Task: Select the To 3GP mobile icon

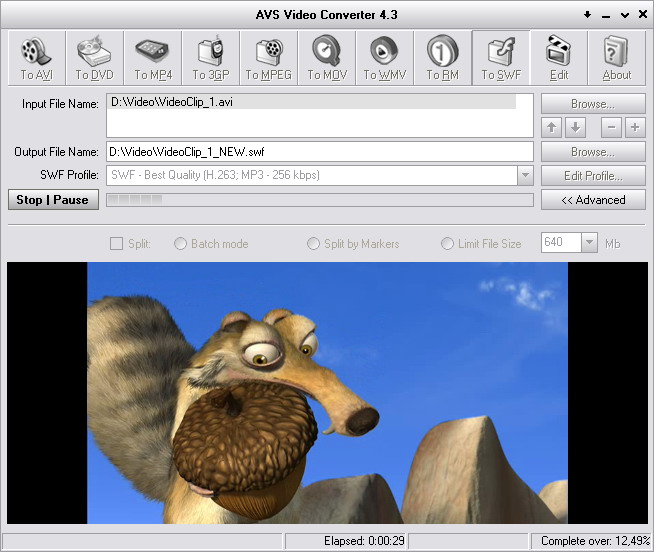Action: (210, 58)
